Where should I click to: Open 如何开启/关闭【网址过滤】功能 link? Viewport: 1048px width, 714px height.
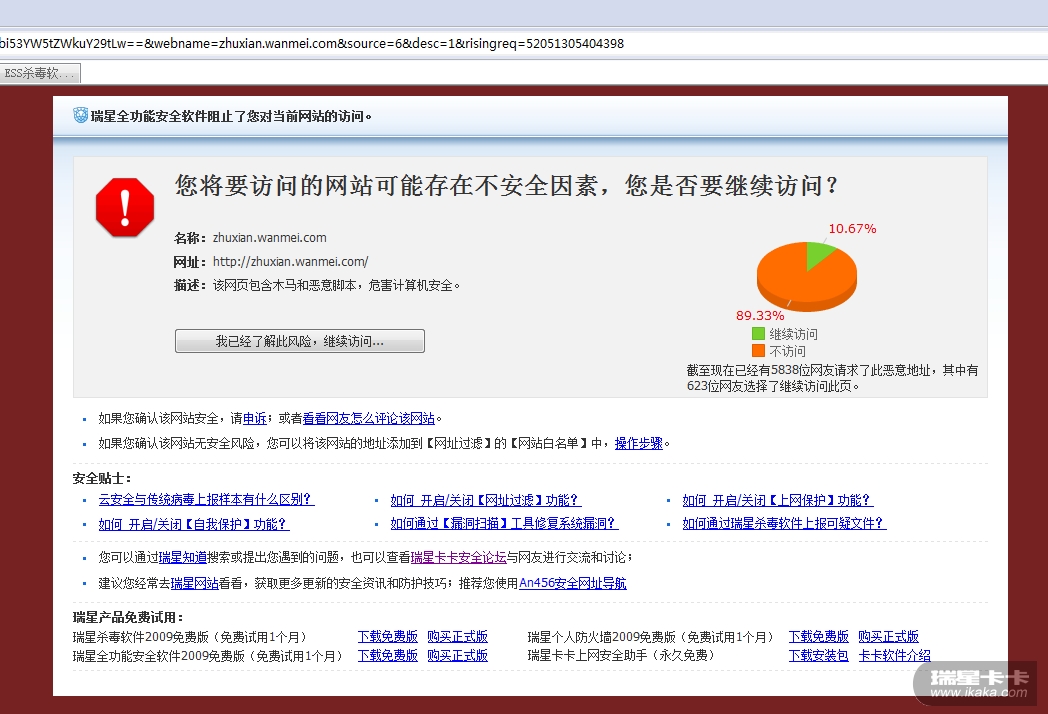[x=486, y=500]
